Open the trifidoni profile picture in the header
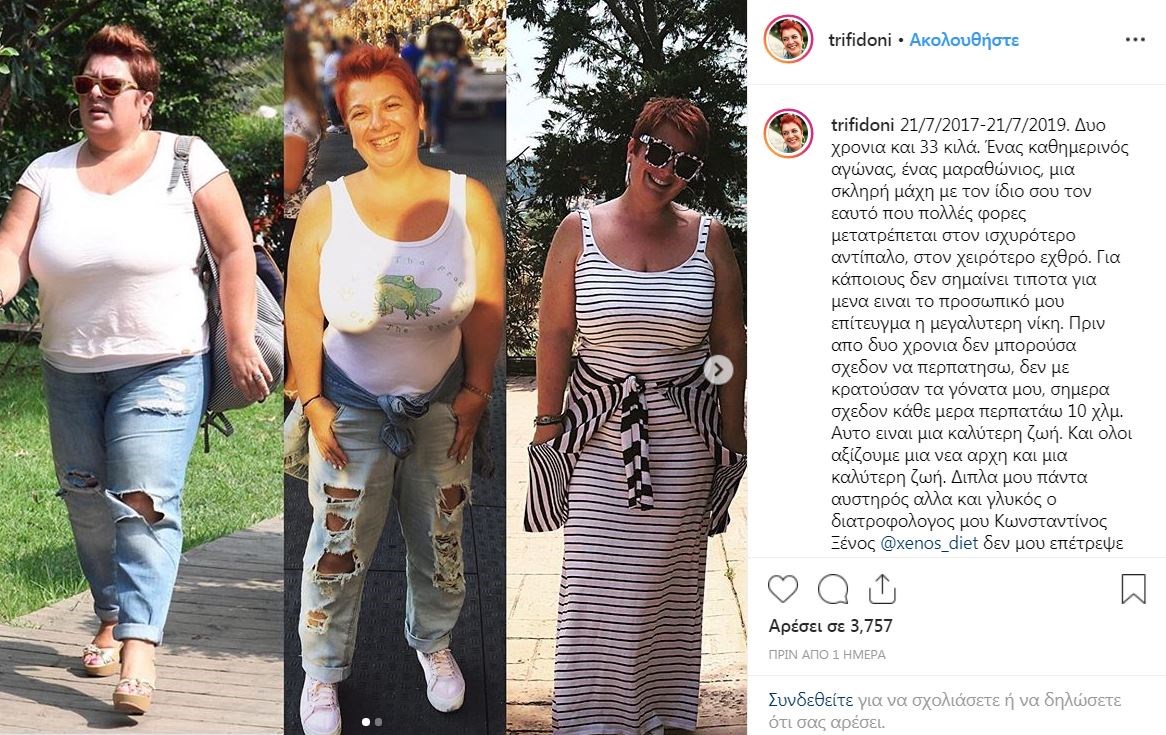 [x=788, y=39]
